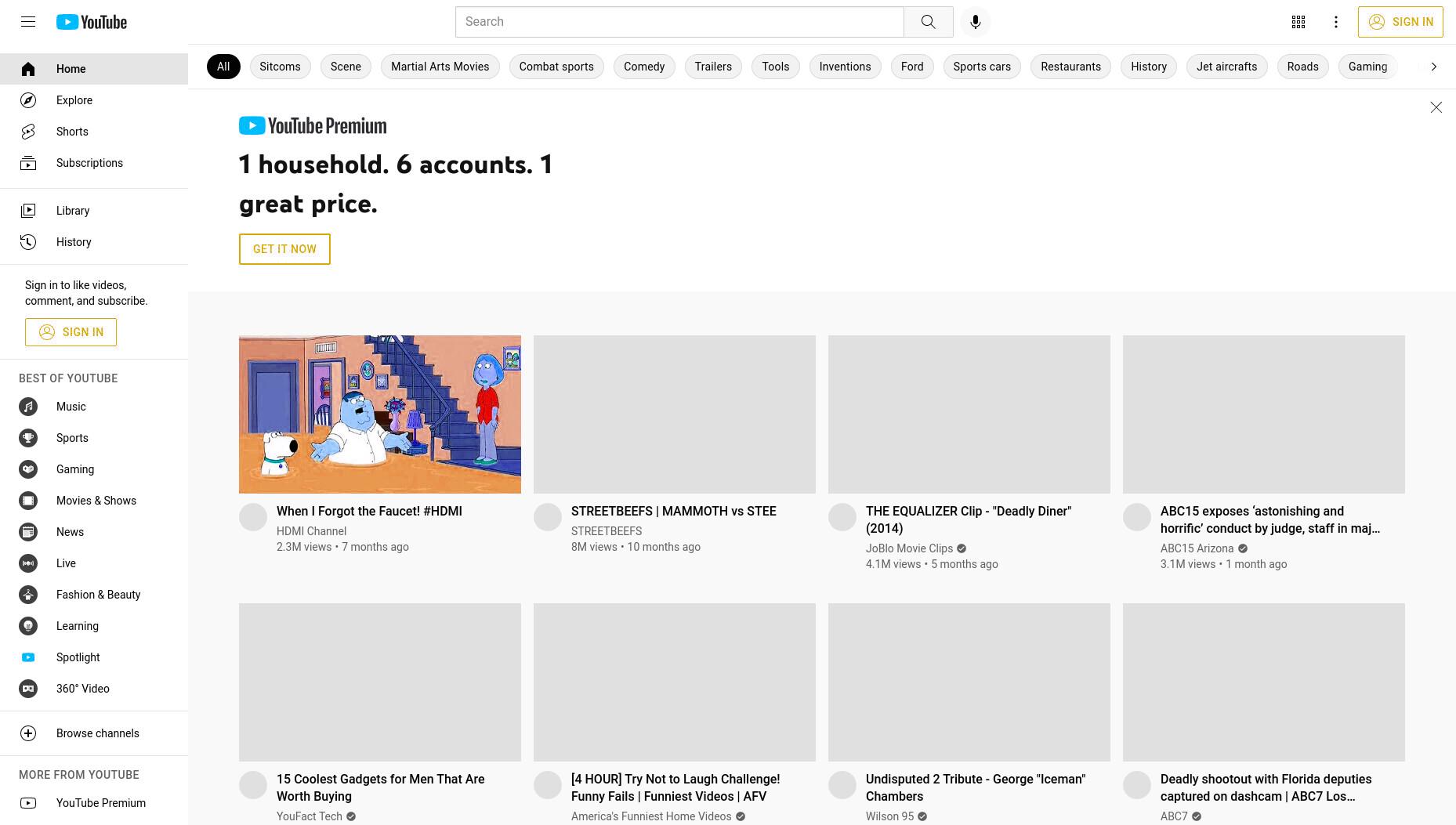Screen dimensions: 1456x825
Task: Select the Restaurants filter chip
Action: click(x=1070, y=67)
